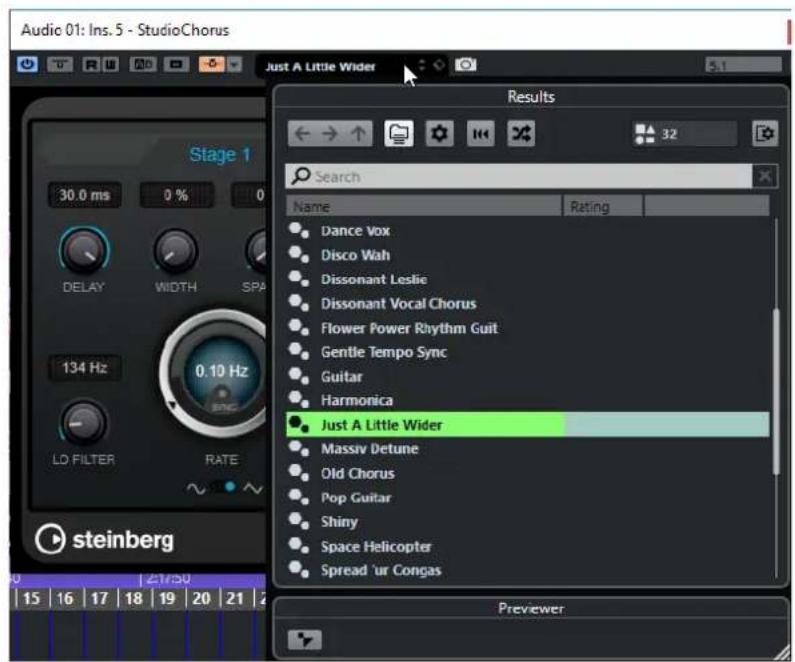Open the side-chain routing dropdown arrow

[234, 64]
